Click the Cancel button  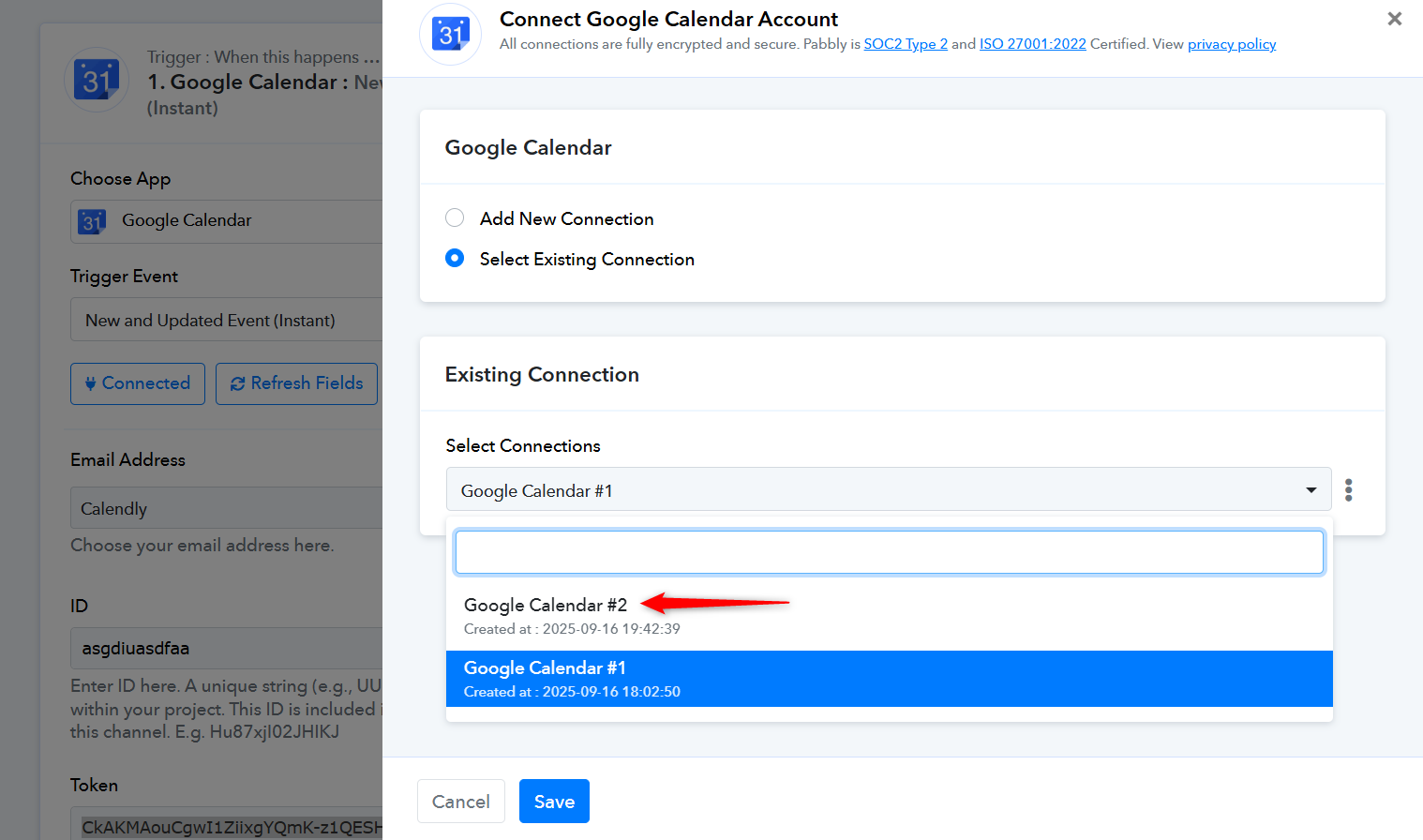460,802
